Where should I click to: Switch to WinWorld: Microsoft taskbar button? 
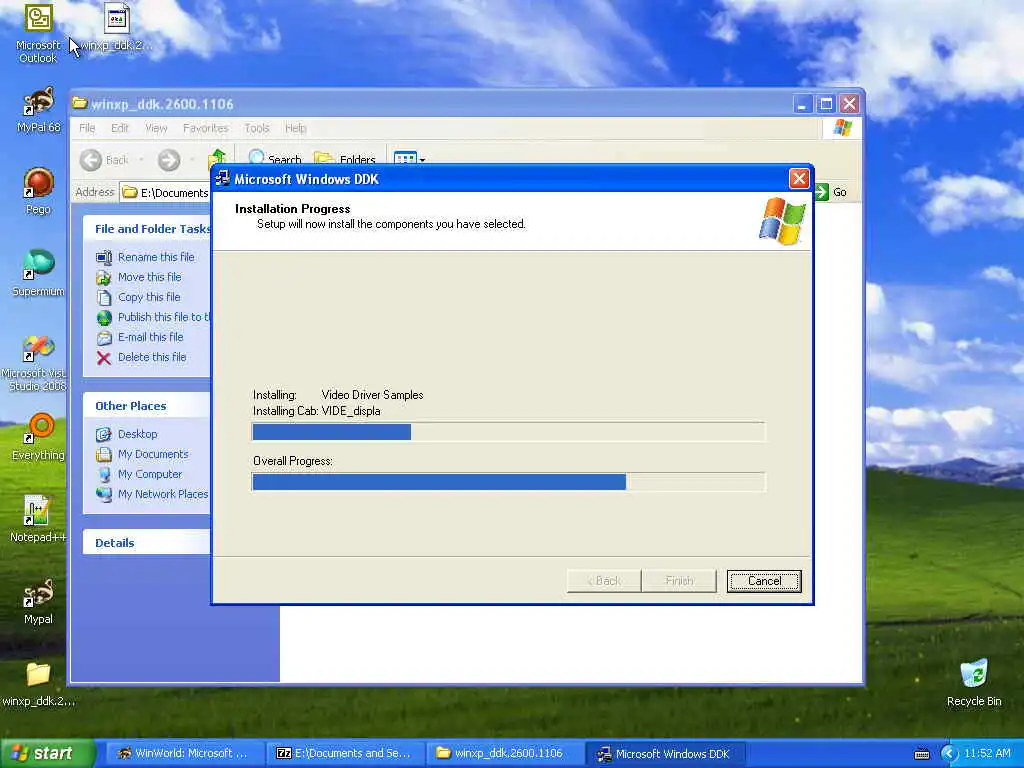[183, 753]
